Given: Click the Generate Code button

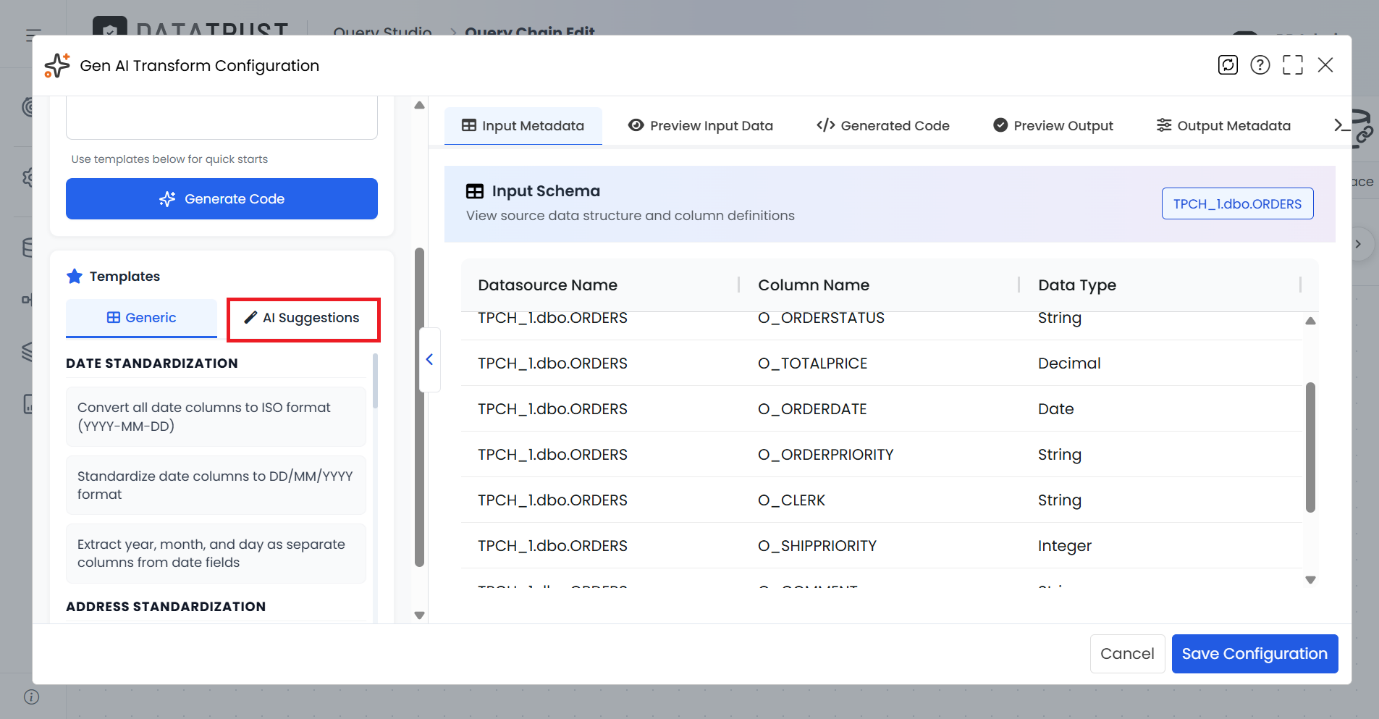Looking at the screenshot, I should click(222, 199).
